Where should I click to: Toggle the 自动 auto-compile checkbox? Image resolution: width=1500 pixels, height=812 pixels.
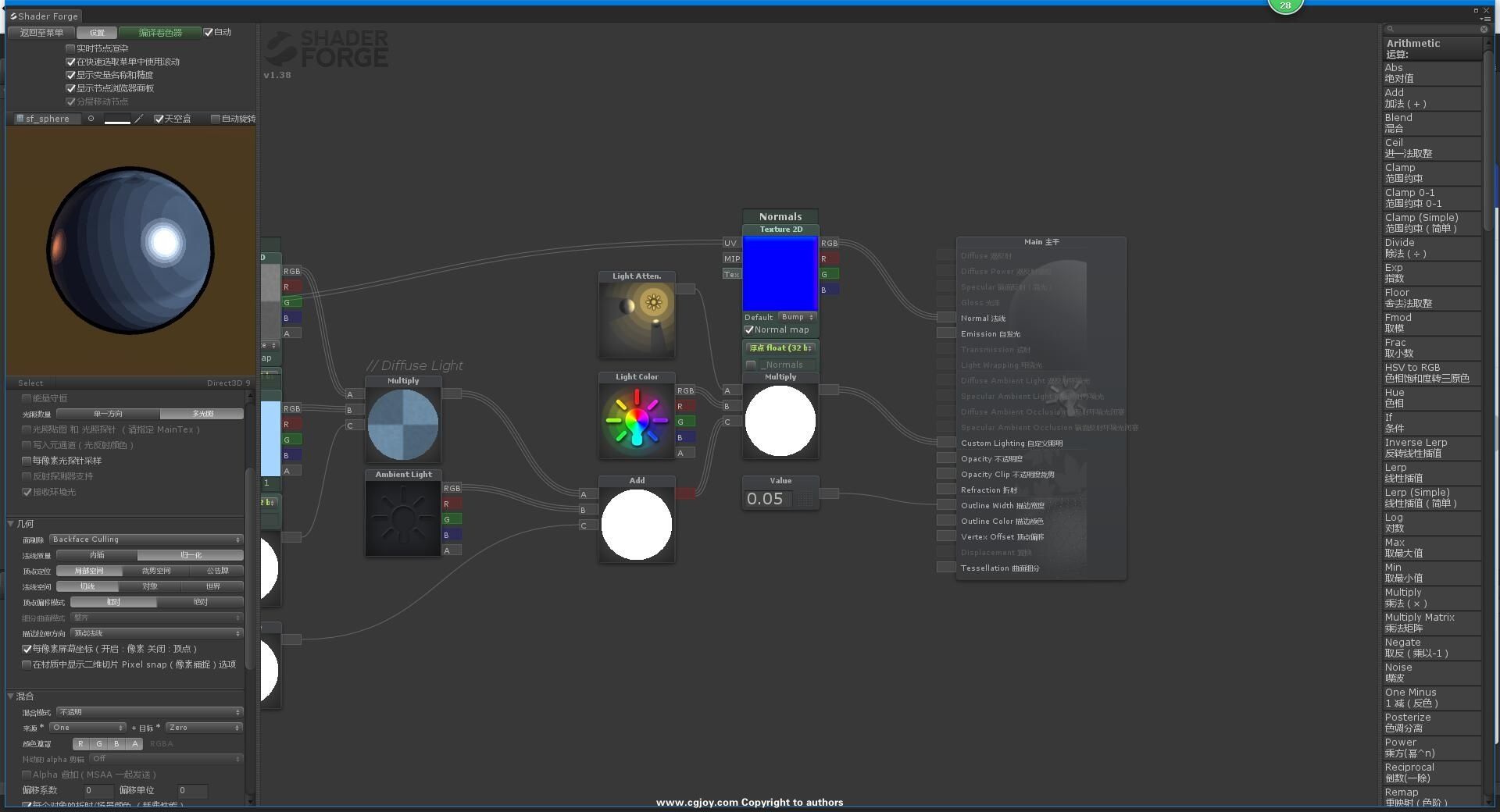coord(208,32)
